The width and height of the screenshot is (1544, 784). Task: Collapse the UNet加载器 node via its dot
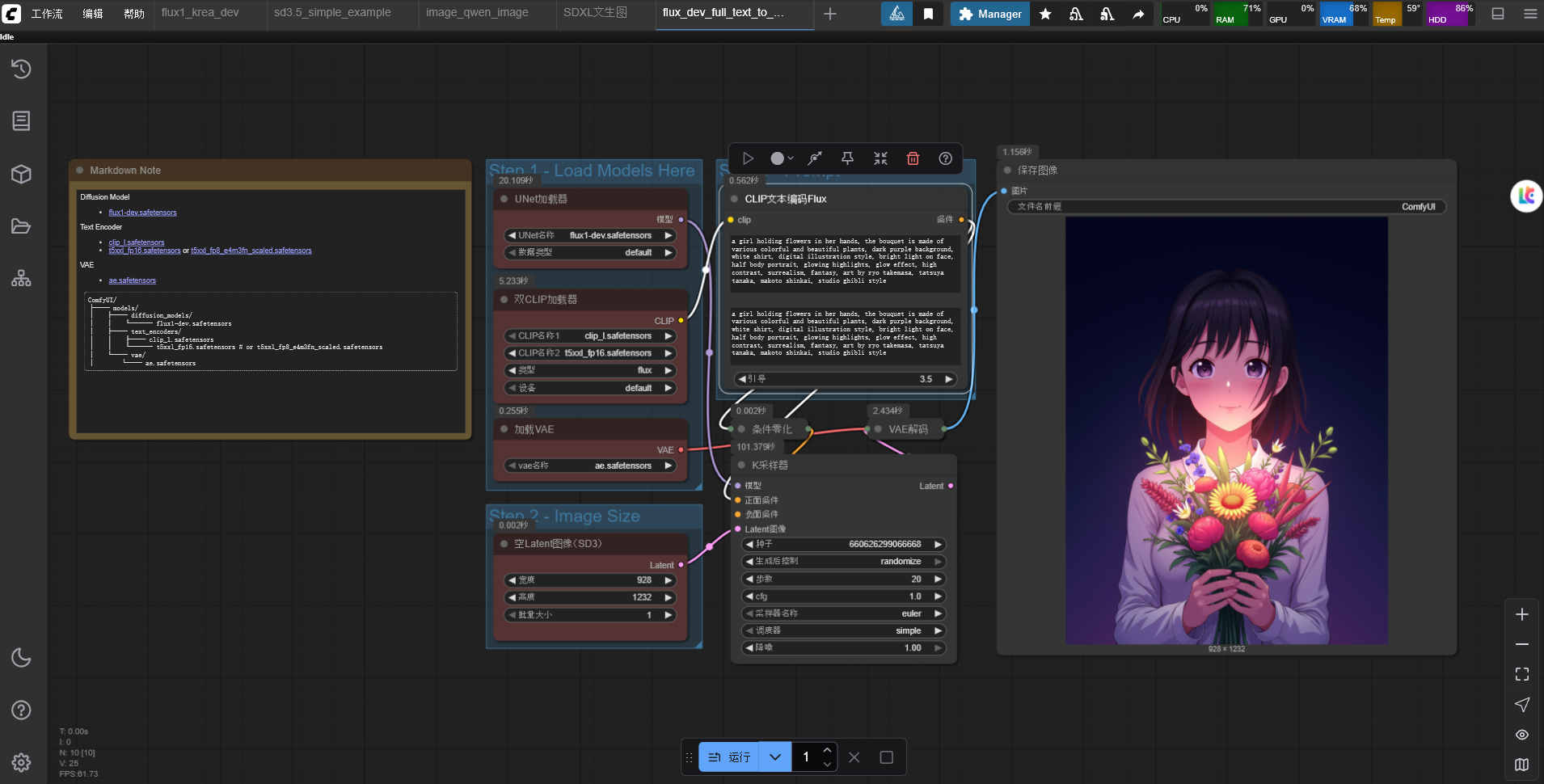(x=504, y=199)
